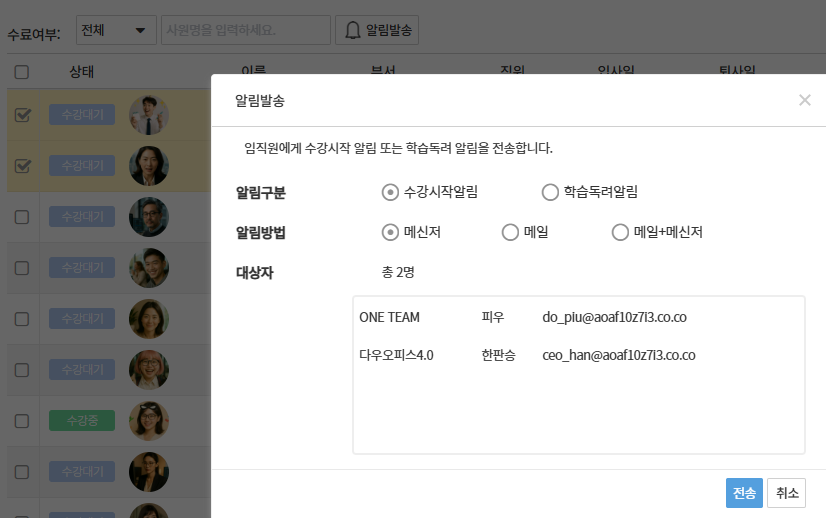Uncheck the first row checkbox

[22, 115]
